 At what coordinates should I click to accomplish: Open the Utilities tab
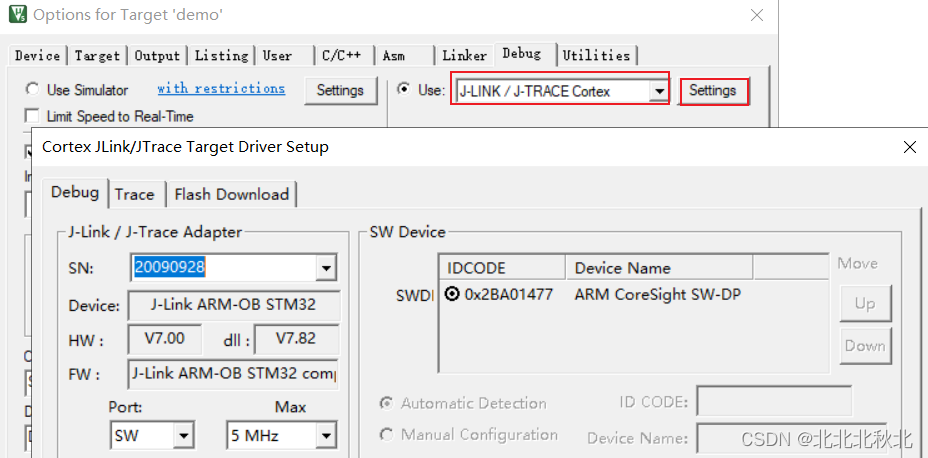click(596, 56)
